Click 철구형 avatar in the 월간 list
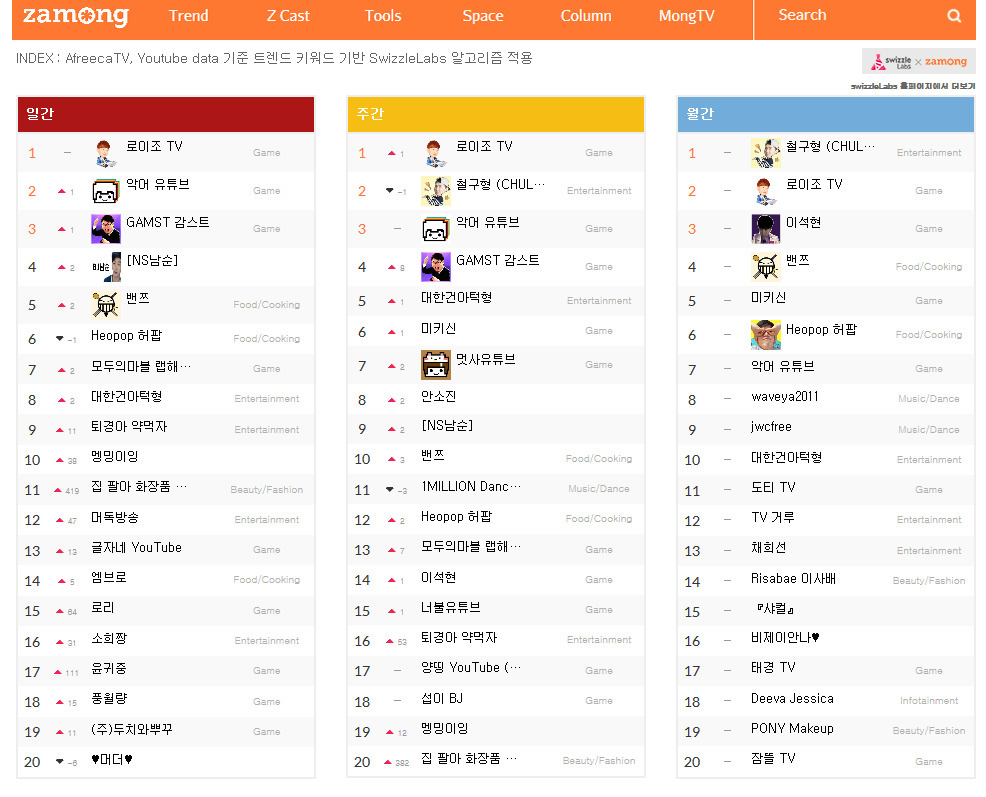 tap(766, 153)
